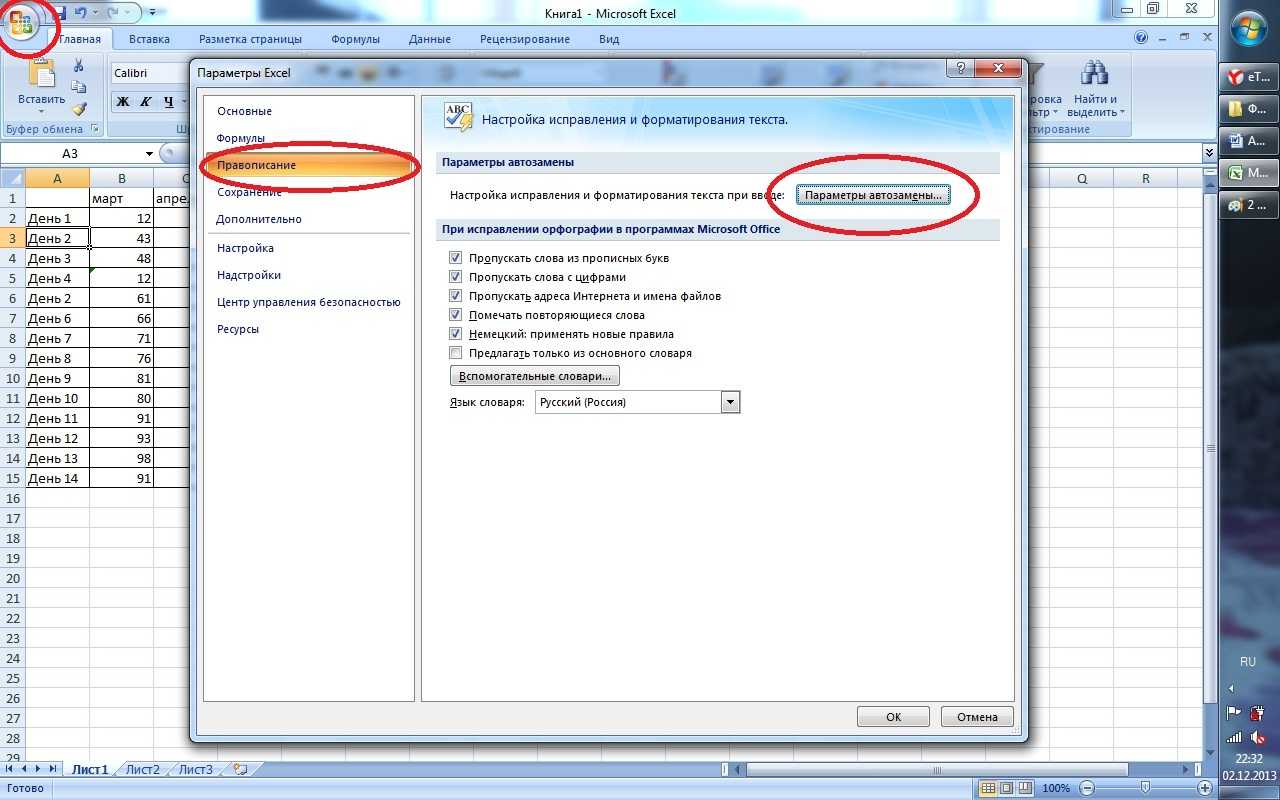
Task: Expand the formula bar
Action: (1209, 153)
